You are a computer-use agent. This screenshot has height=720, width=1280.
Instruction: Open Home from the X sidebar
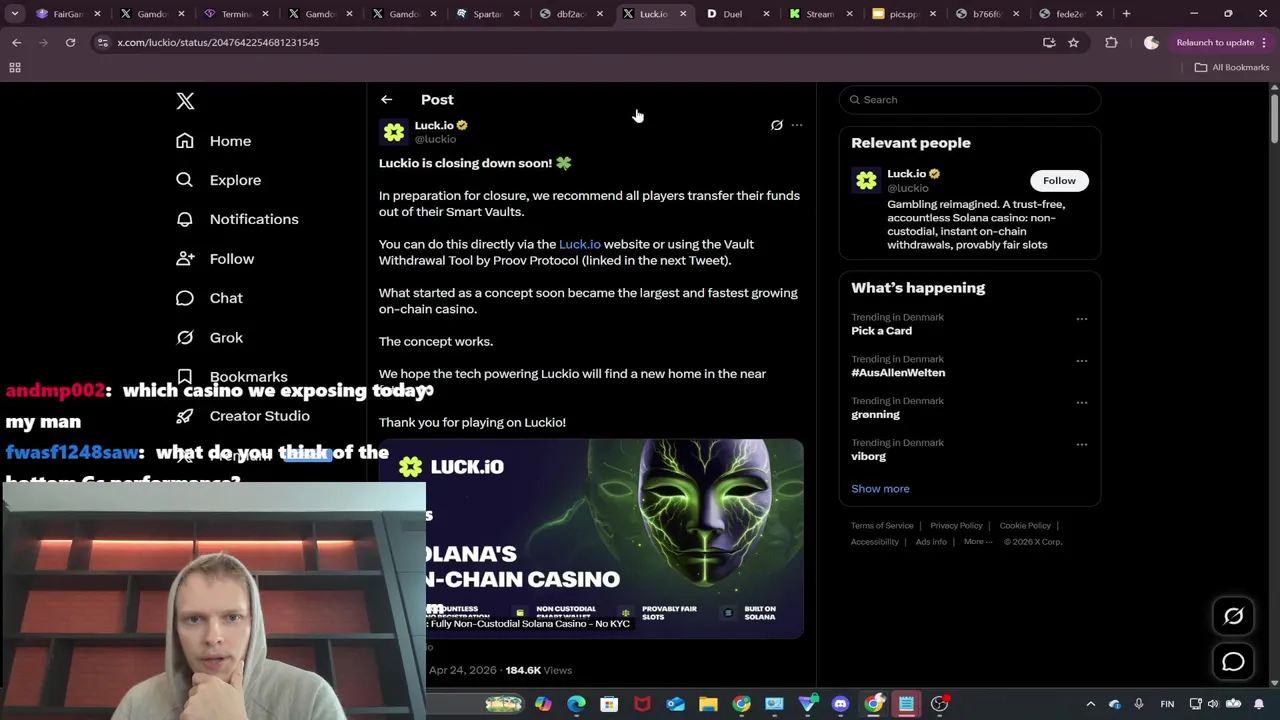tap(214, 141)
